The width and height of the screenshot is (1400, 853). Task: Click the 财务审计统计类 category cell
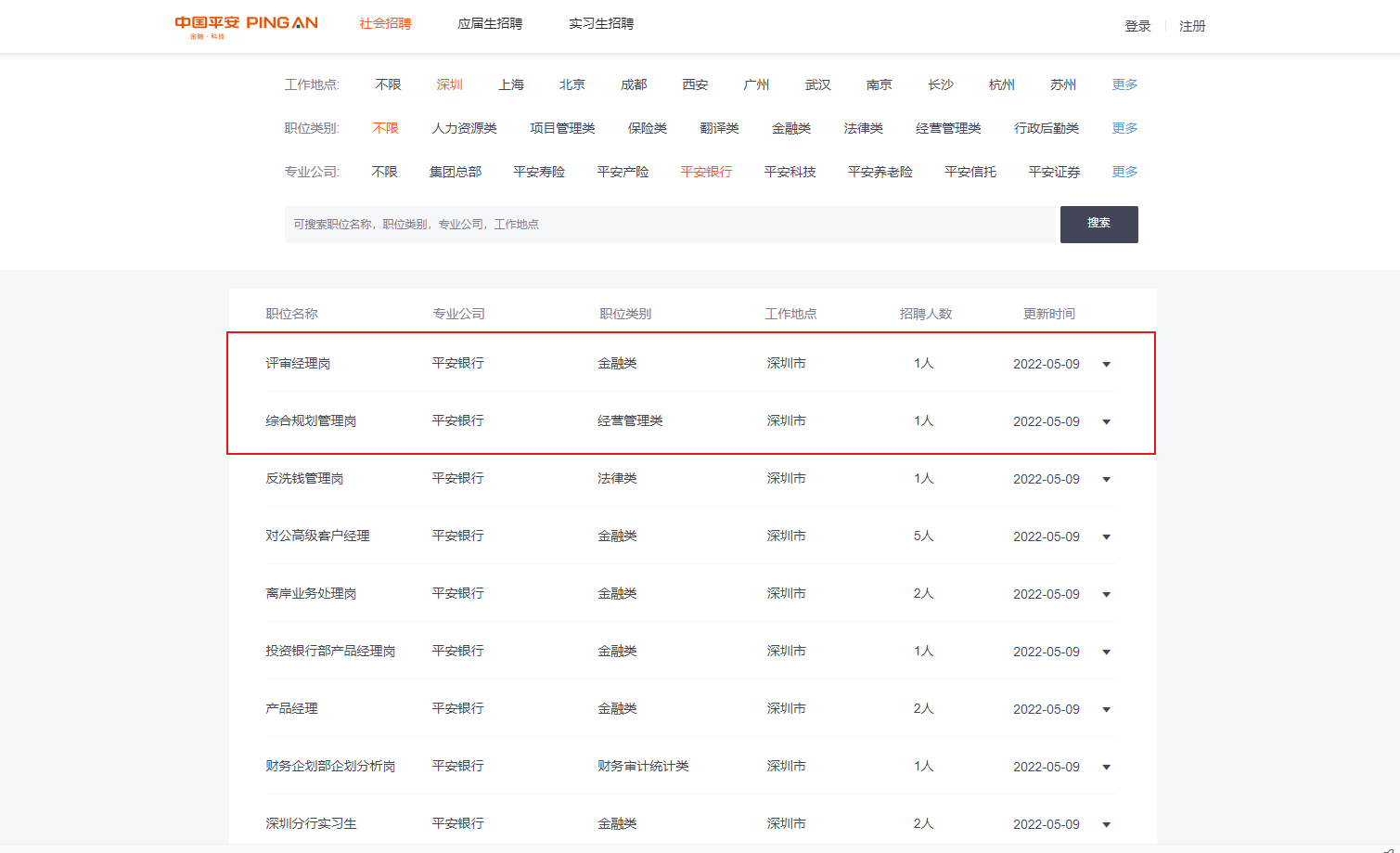643,767
